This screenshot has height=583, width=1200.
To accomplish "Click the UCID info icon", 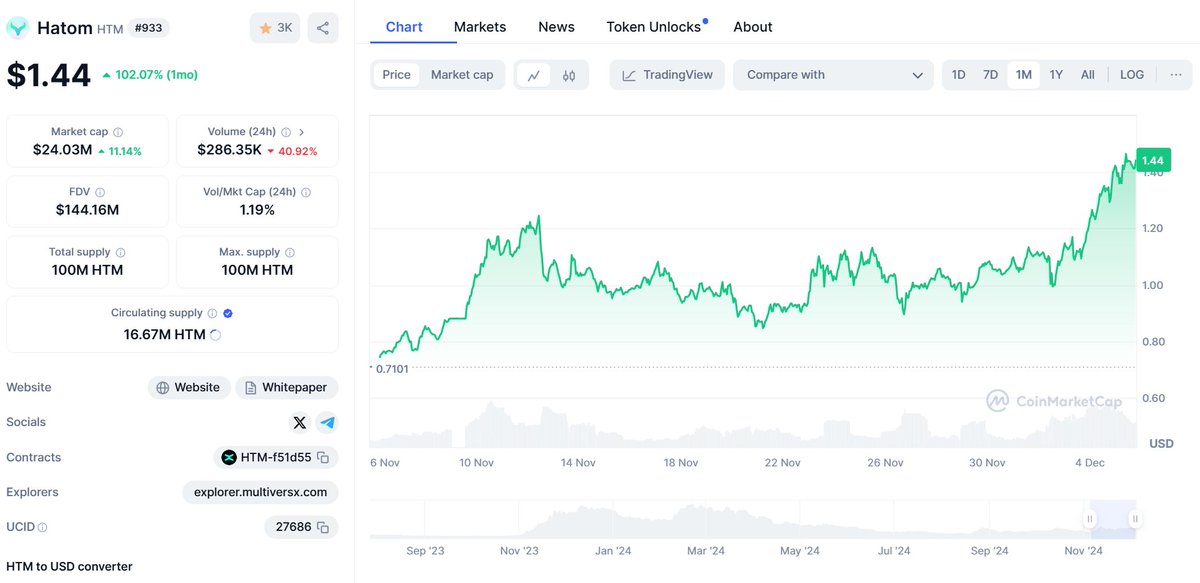I will point(42,527).
